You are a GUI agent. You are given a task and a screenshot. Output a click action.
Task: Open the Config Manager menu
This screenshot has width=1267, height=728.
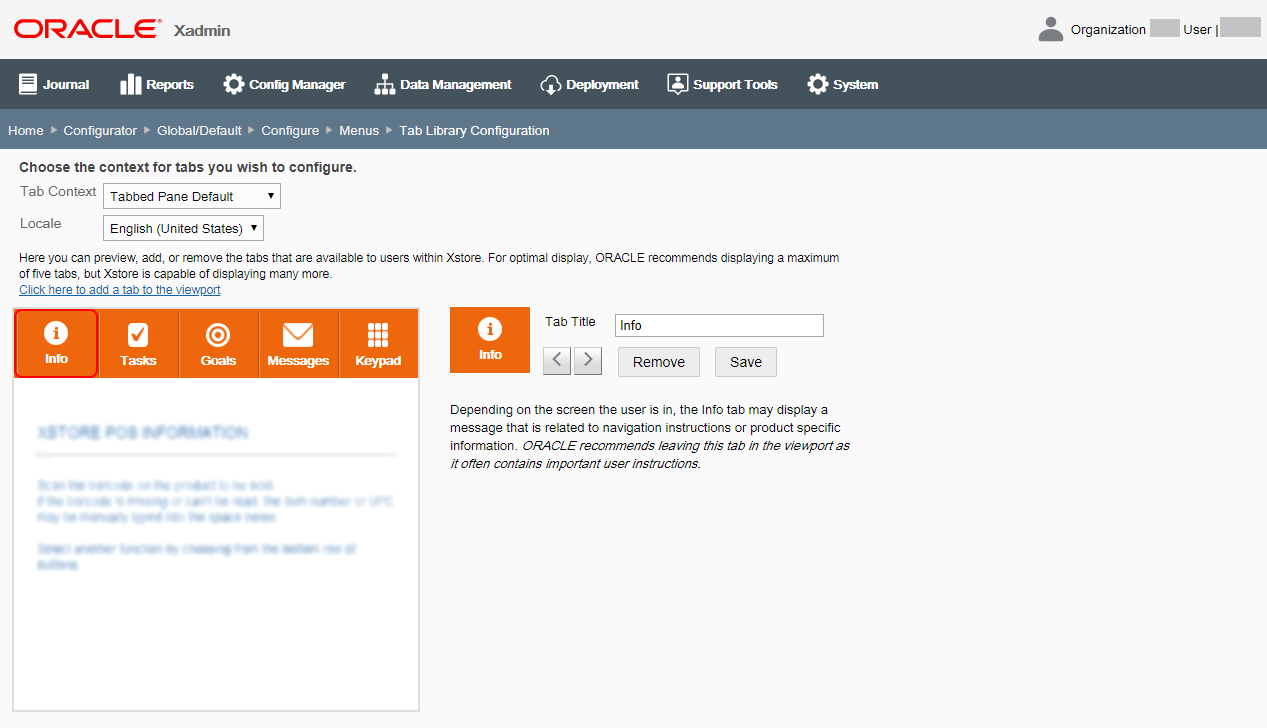[284, 84]
